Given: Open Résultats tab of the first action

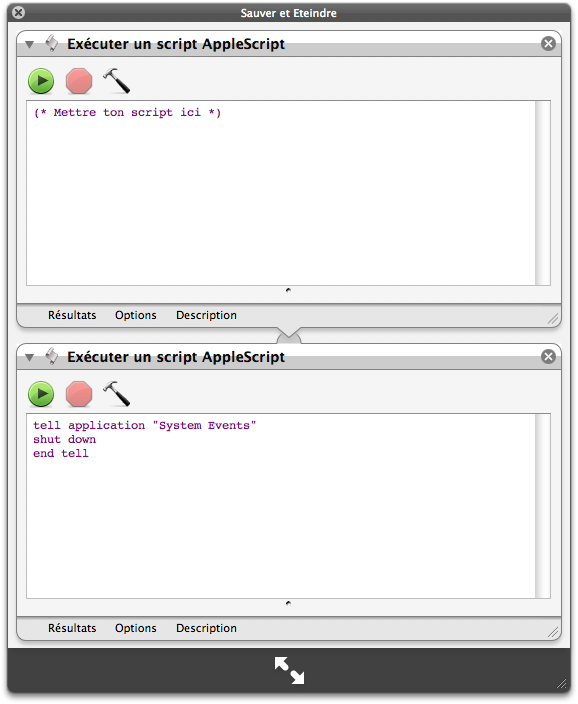Looking at the screenshot, I should point(72,315).
